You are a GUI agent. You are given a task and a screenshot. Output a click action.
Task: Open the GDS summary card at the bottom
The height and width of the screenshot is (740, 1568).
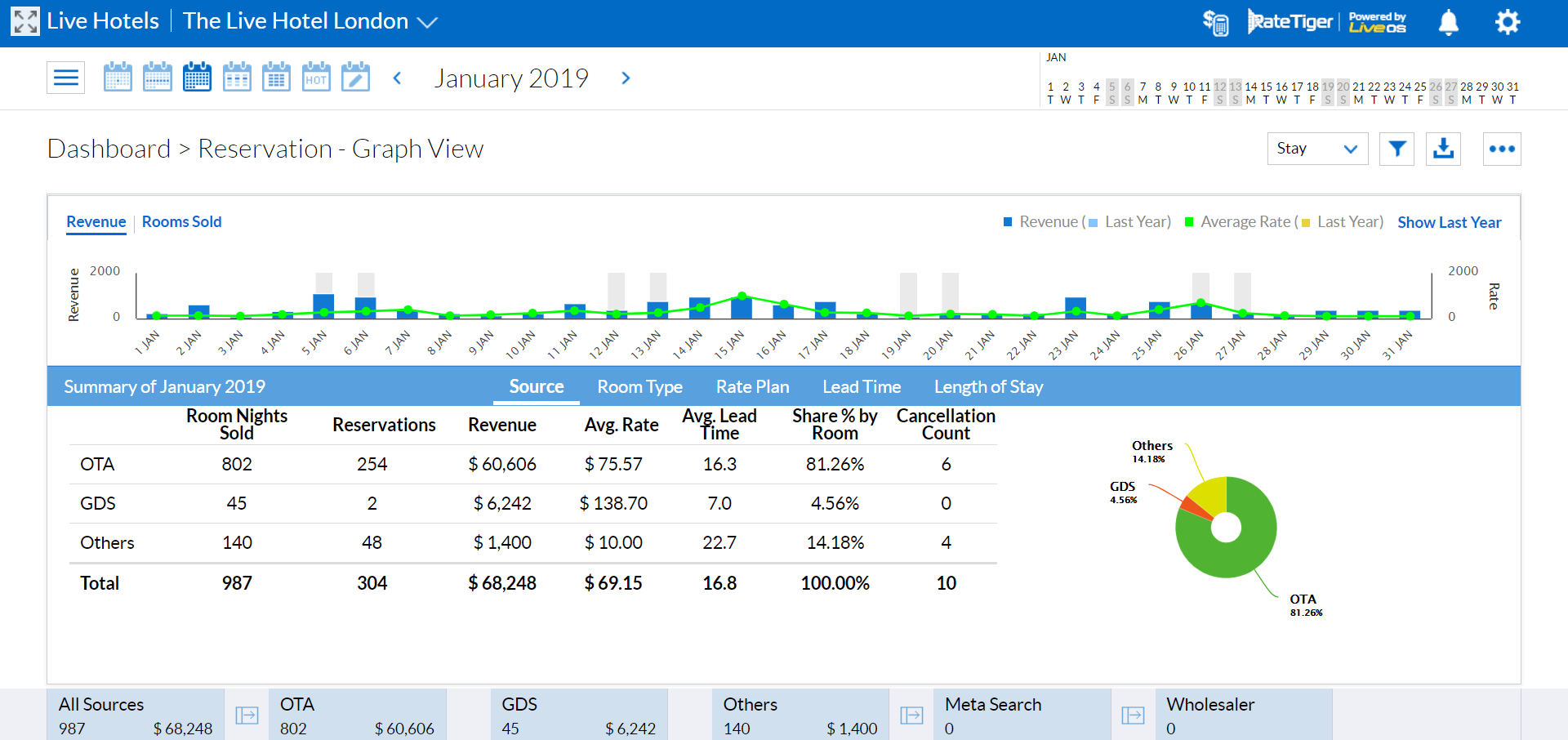click(579, 715)
